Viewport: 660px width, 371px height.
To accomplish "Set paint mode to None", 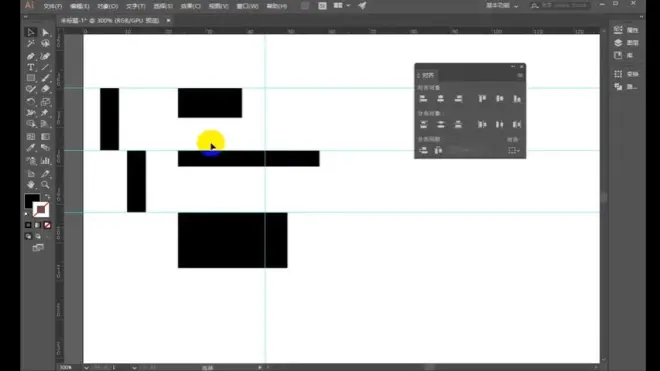I will point(47,225).
